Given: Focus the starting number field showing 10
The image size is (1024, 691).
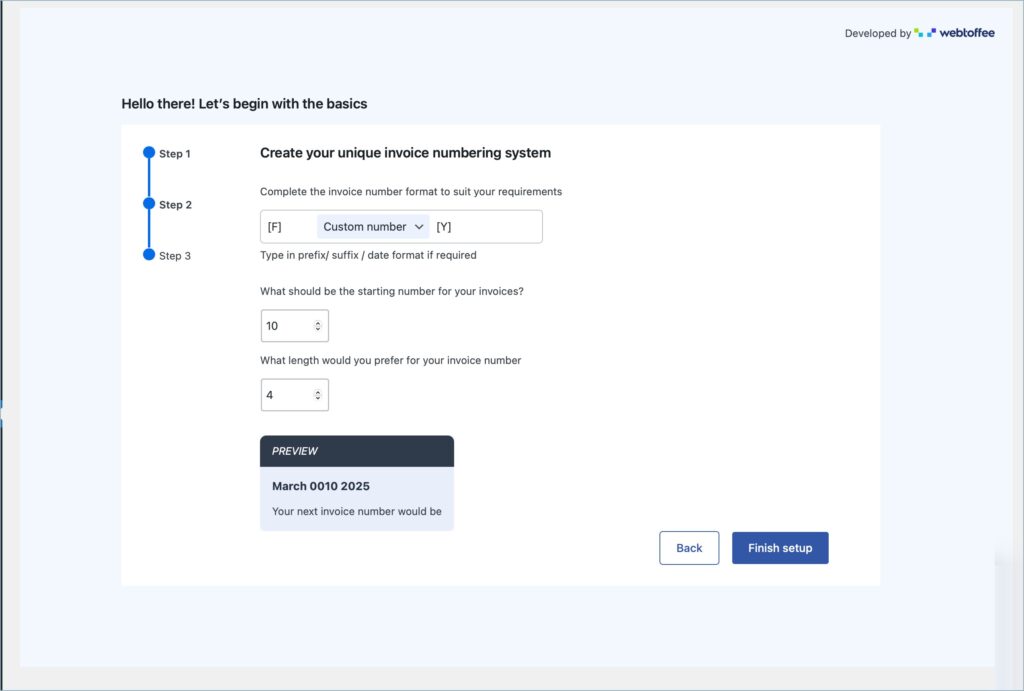Looking at the screenshot, I should [295, 326].
